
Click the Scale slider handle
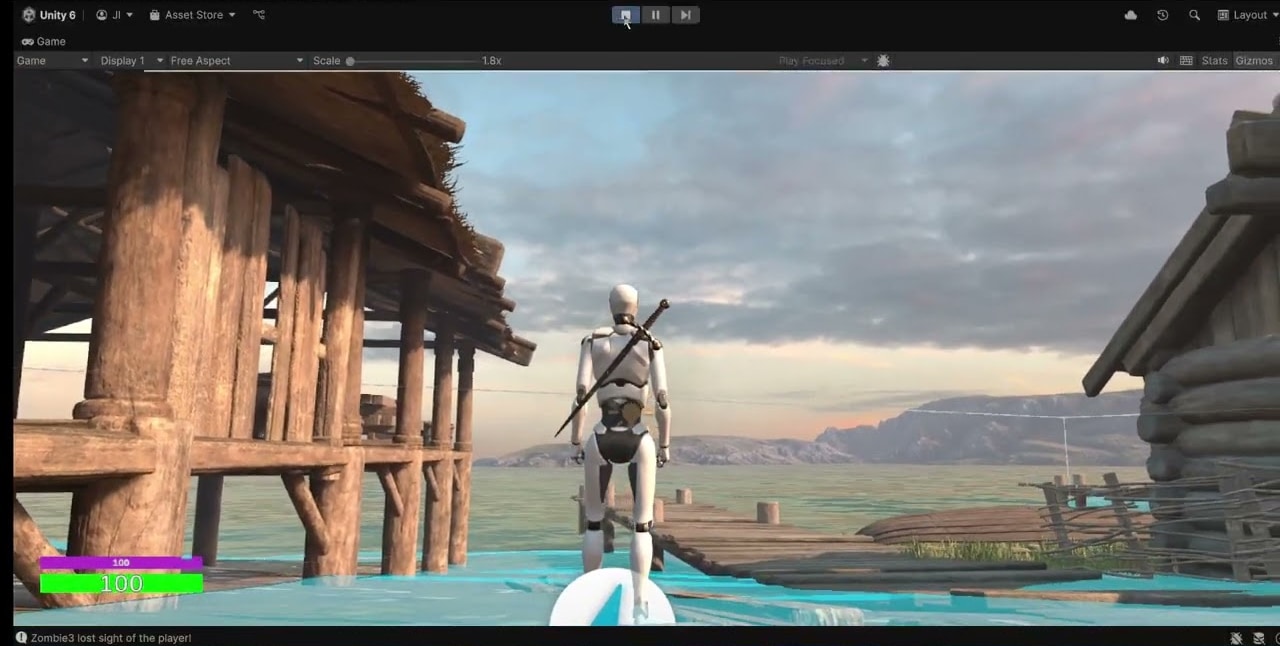click(x=350, y=61)
